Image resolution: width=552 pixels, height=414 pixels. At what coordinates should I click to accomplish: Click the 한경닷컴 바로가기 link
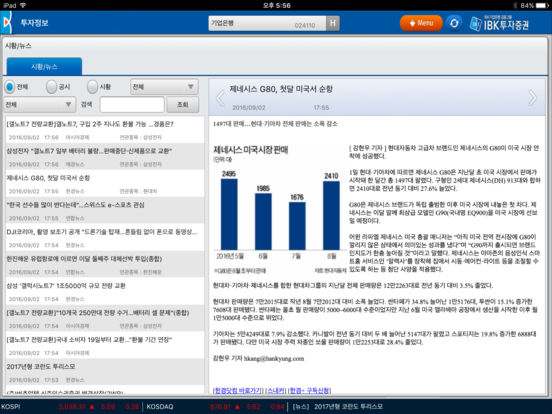238,390
